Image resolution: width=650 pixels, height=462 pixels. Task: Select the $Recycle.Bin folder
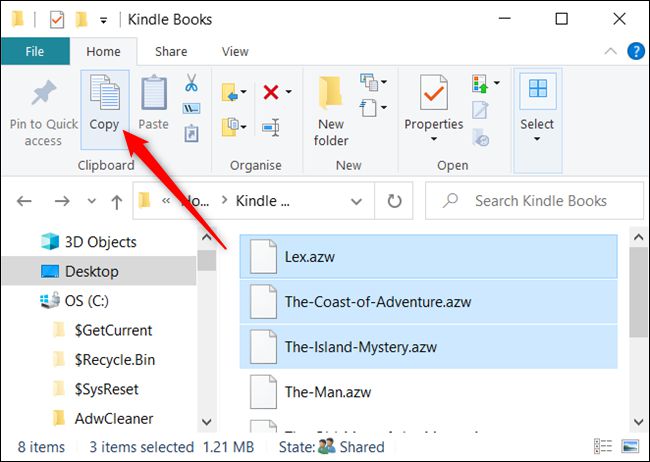[x=104, y=360]
